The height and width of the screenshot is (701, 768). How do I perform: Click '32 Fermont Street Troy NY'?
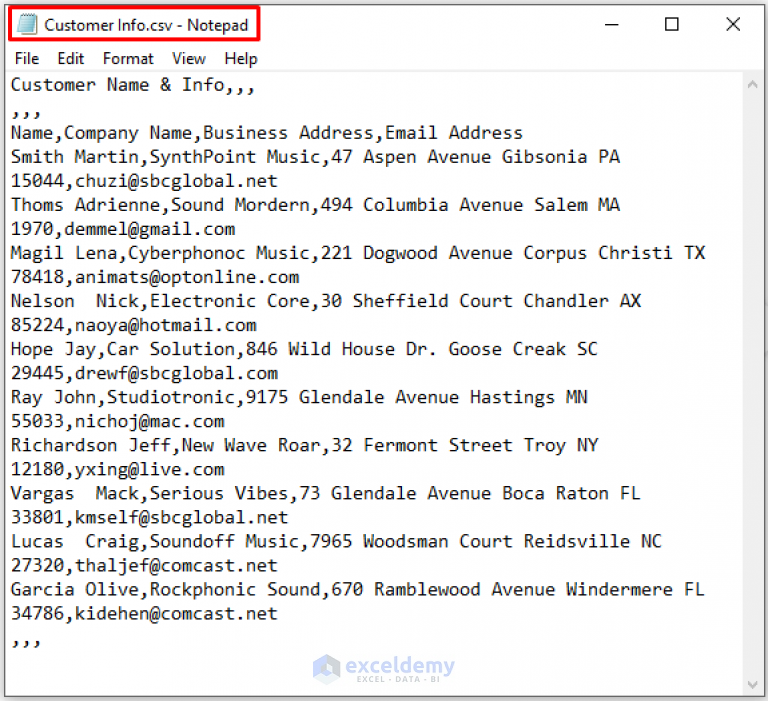pyautogui.click(x=464, y=445)
